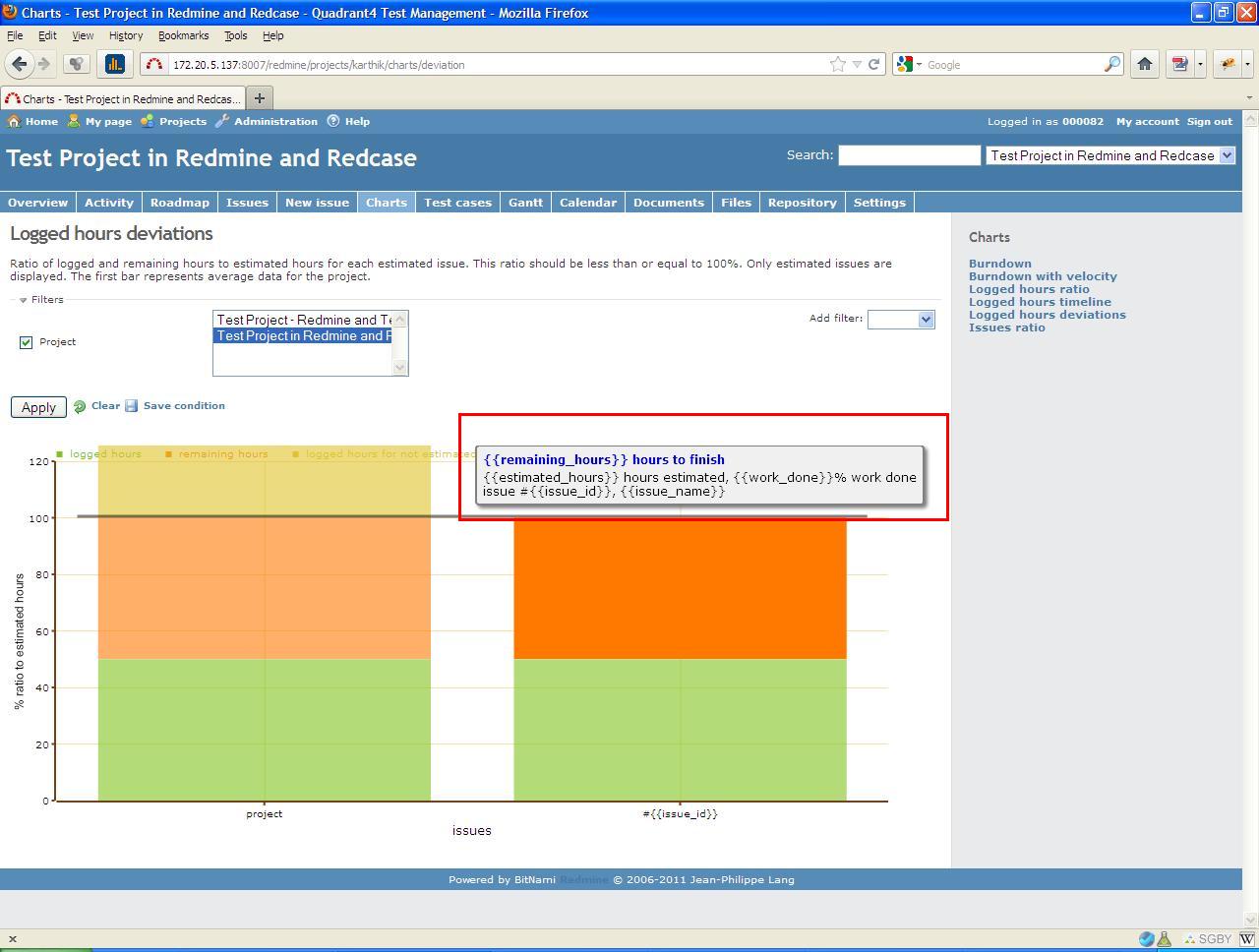This screenshot has height=952, width=1259.
Task: Switch to the Overview tab
Action: (38, 203)
